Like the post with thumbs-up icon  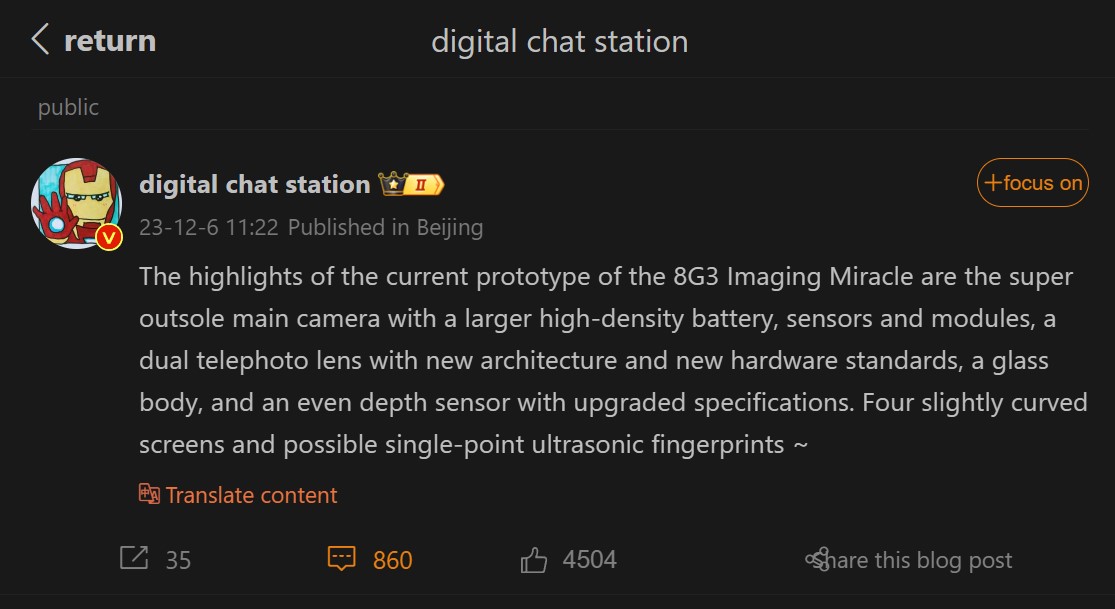(x=533, y=559)
